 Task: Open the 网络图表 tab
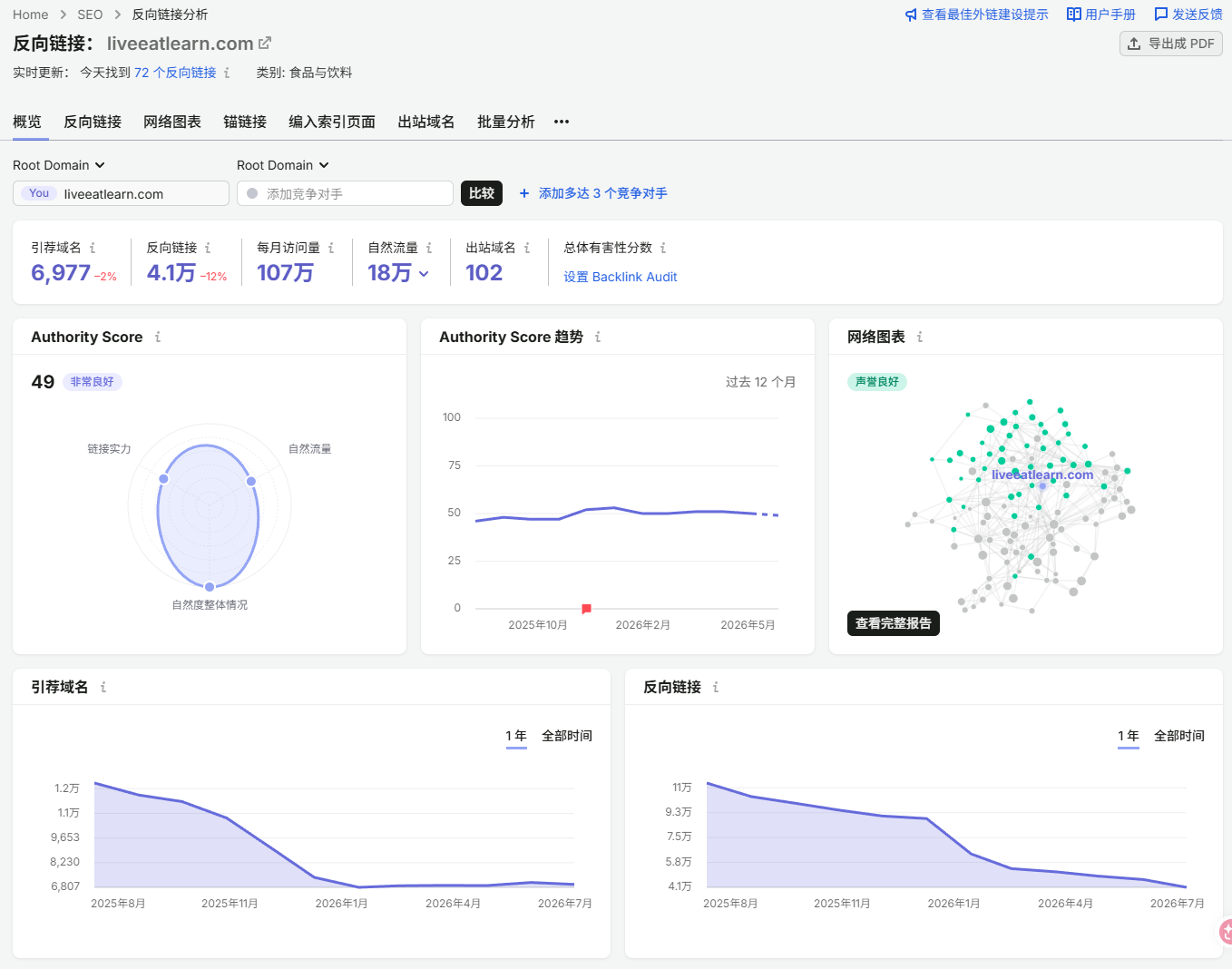pos(172,122)
